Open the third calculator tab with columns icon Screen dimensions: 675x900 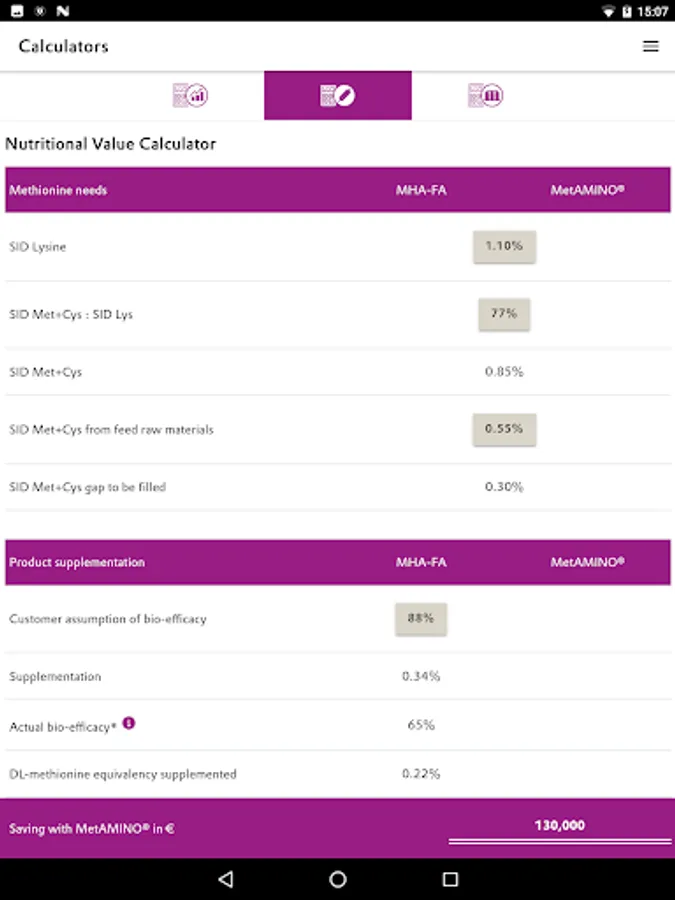pos(485,96)
